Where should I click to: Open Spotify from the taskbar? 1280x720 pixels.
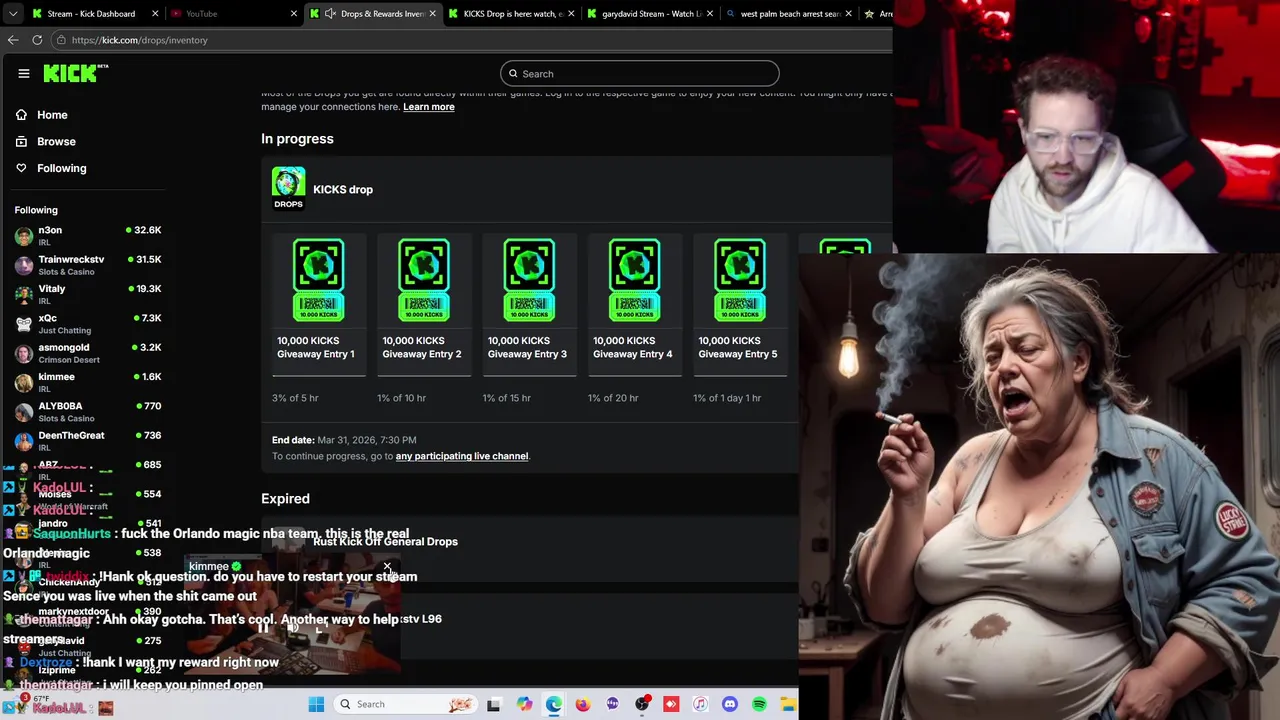(759, 705)
